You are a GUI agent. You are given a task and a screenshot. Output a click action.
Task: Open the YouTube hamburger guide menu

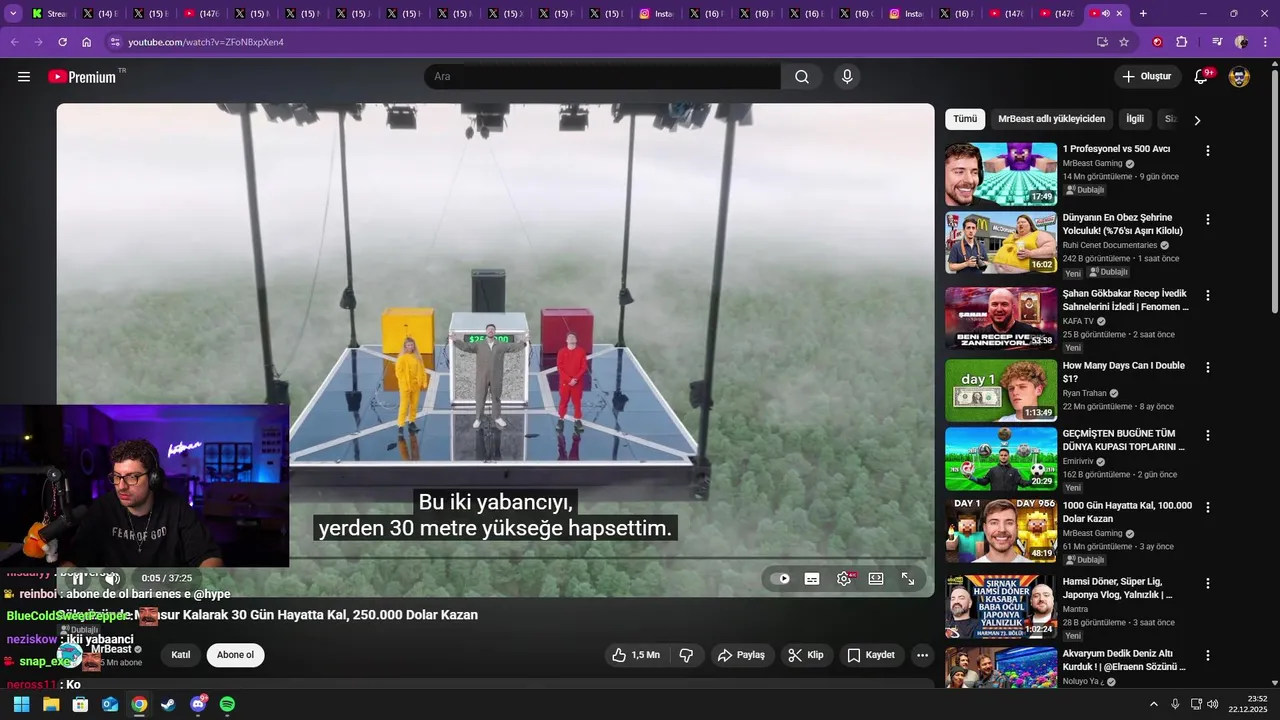tap(24, 77)
